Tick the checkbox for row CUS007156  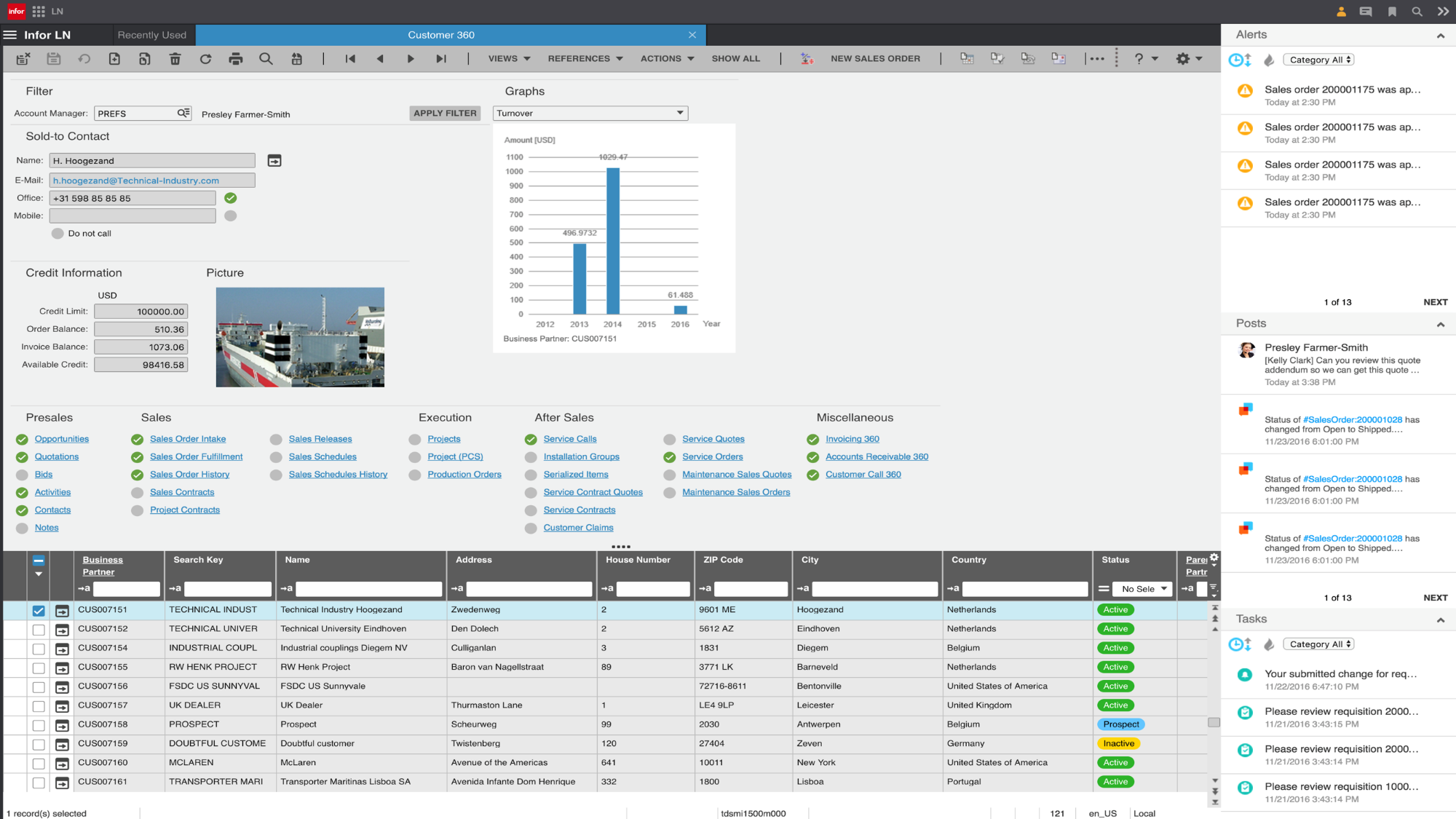point(39,687)
